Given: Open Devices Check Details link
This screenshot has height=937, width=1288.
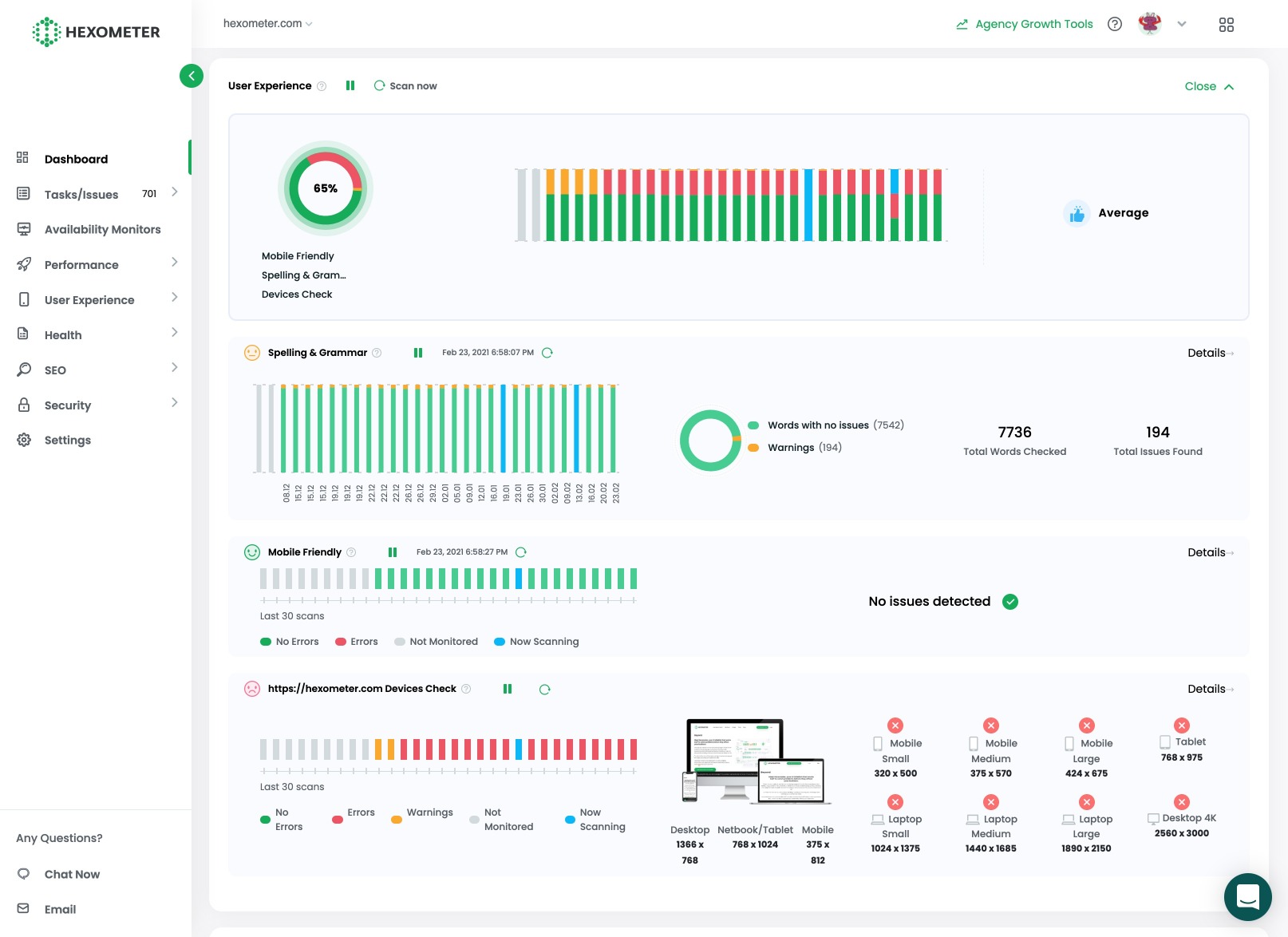Looking at the screenshot, I should 1211,689.
